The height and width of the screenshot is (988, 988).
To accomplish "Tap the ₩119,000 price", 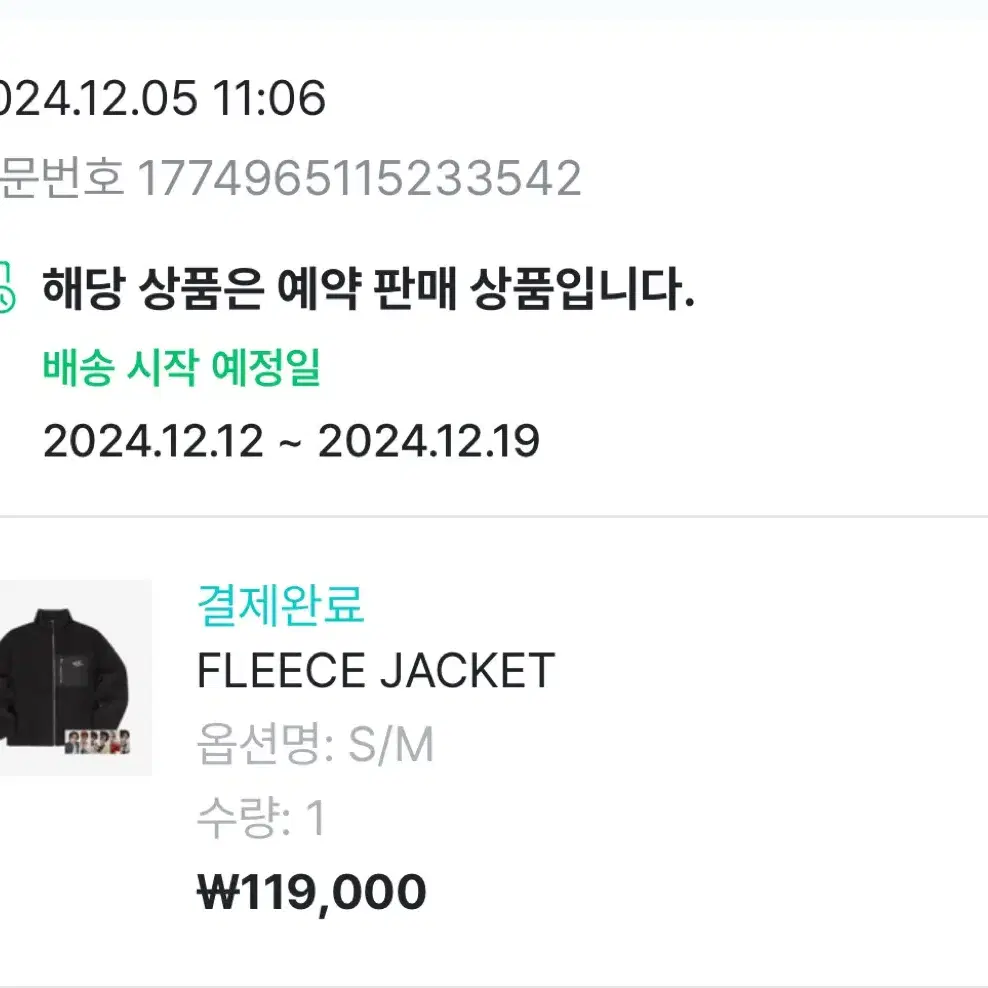I will pos(312,892).
